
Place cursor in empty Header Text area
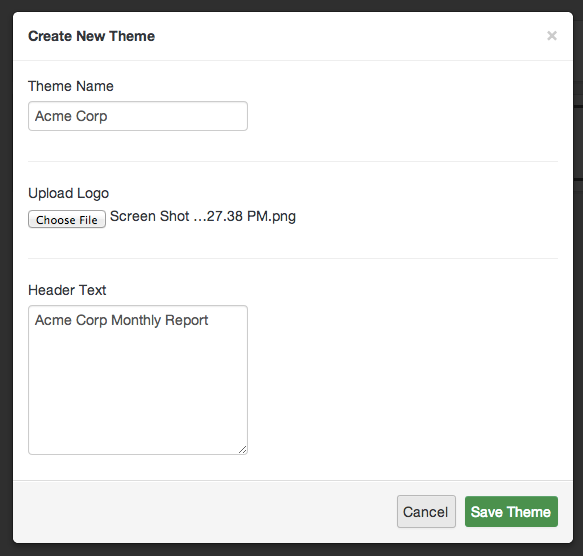tap(138, 391)
